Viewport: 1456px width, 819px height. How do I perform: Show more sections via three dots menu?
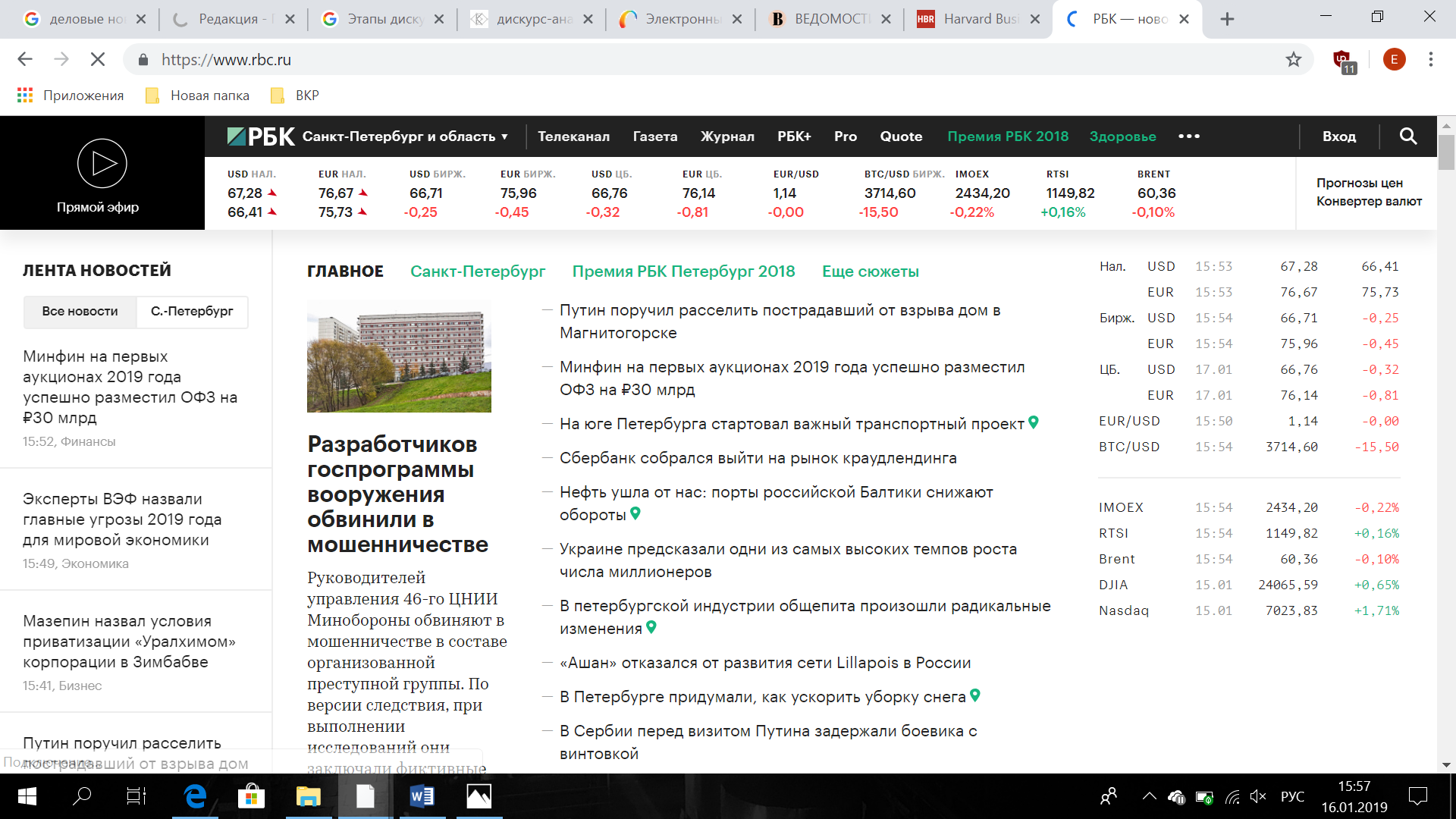[1189, 136]
